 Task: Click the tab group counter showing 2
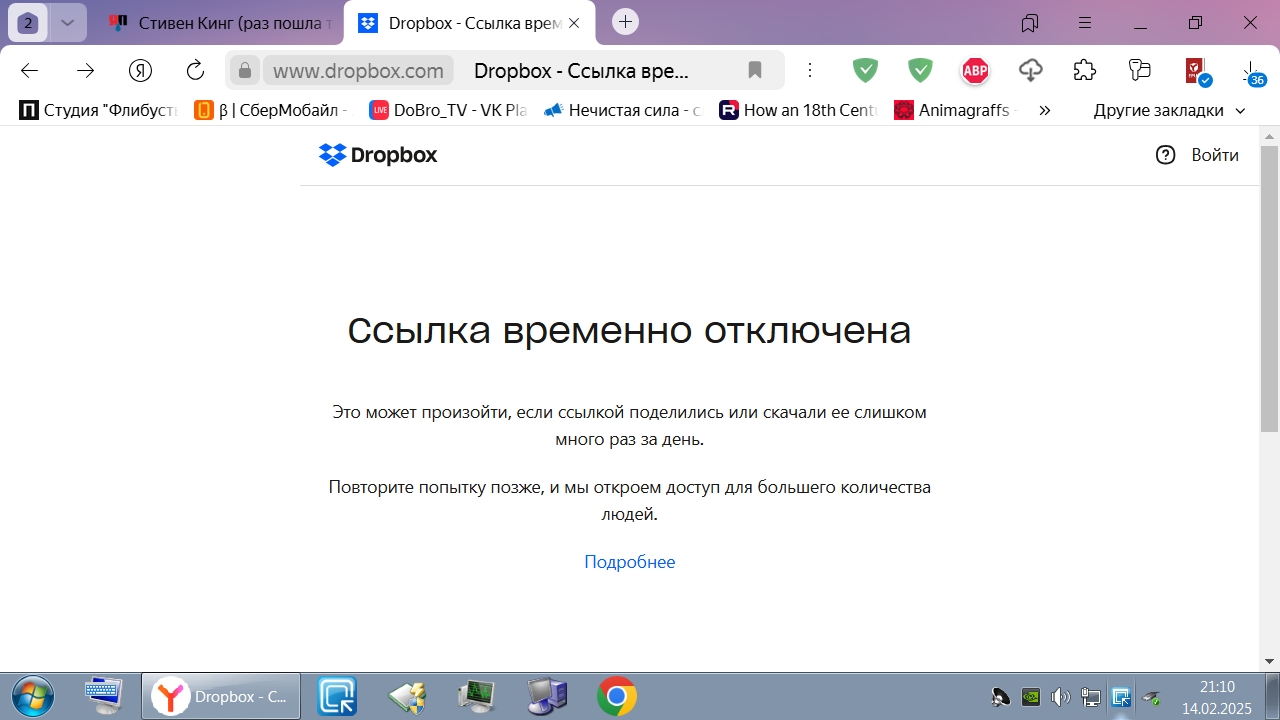click(x=28, y=22)
